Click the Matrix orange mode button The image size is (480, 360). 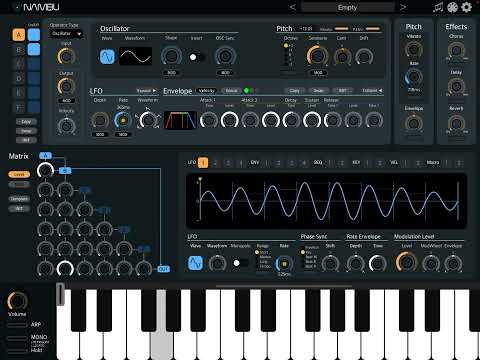click(19, 174)
